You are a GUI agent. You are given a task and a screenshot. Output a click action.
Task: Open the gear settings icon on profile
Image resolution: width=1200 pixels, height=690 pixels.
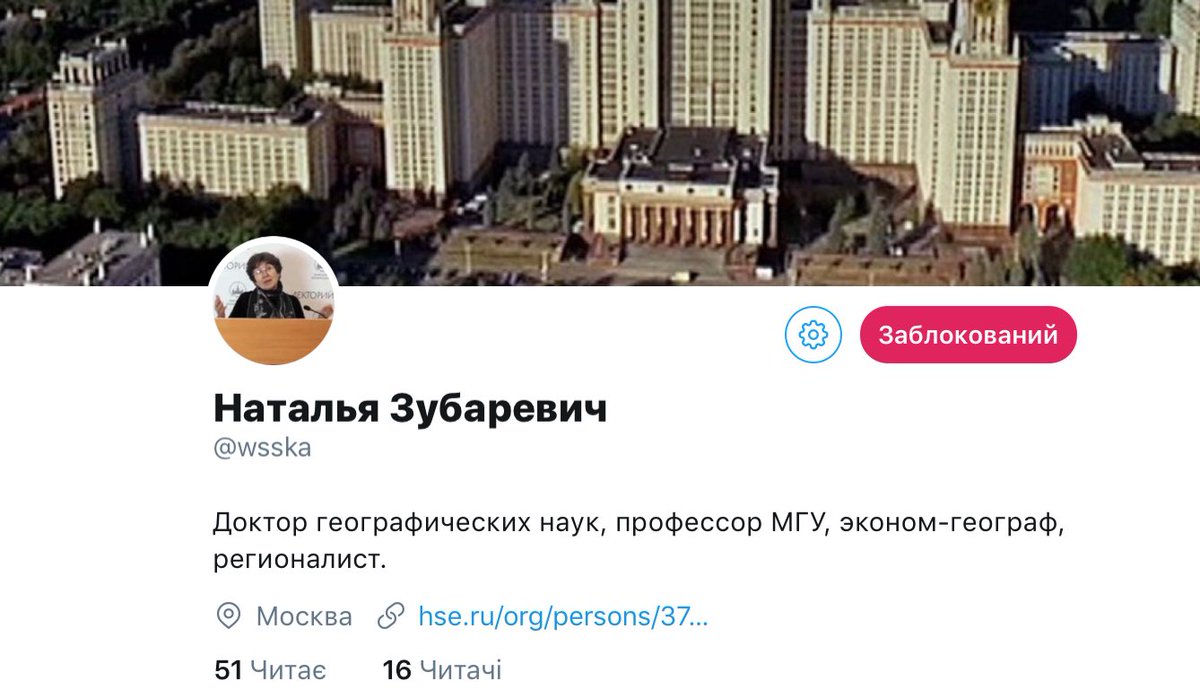(x=814, y=335)
